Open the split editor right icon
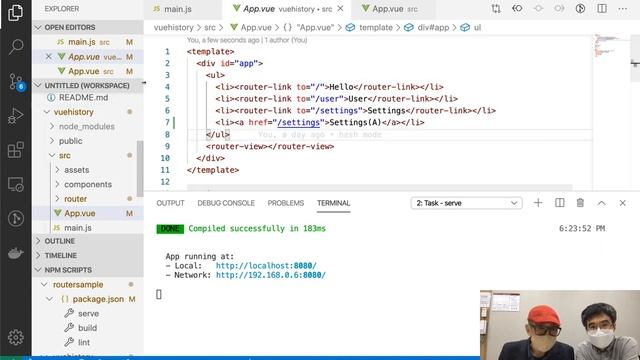Viewport: 640px width, 360px height. 602,9
